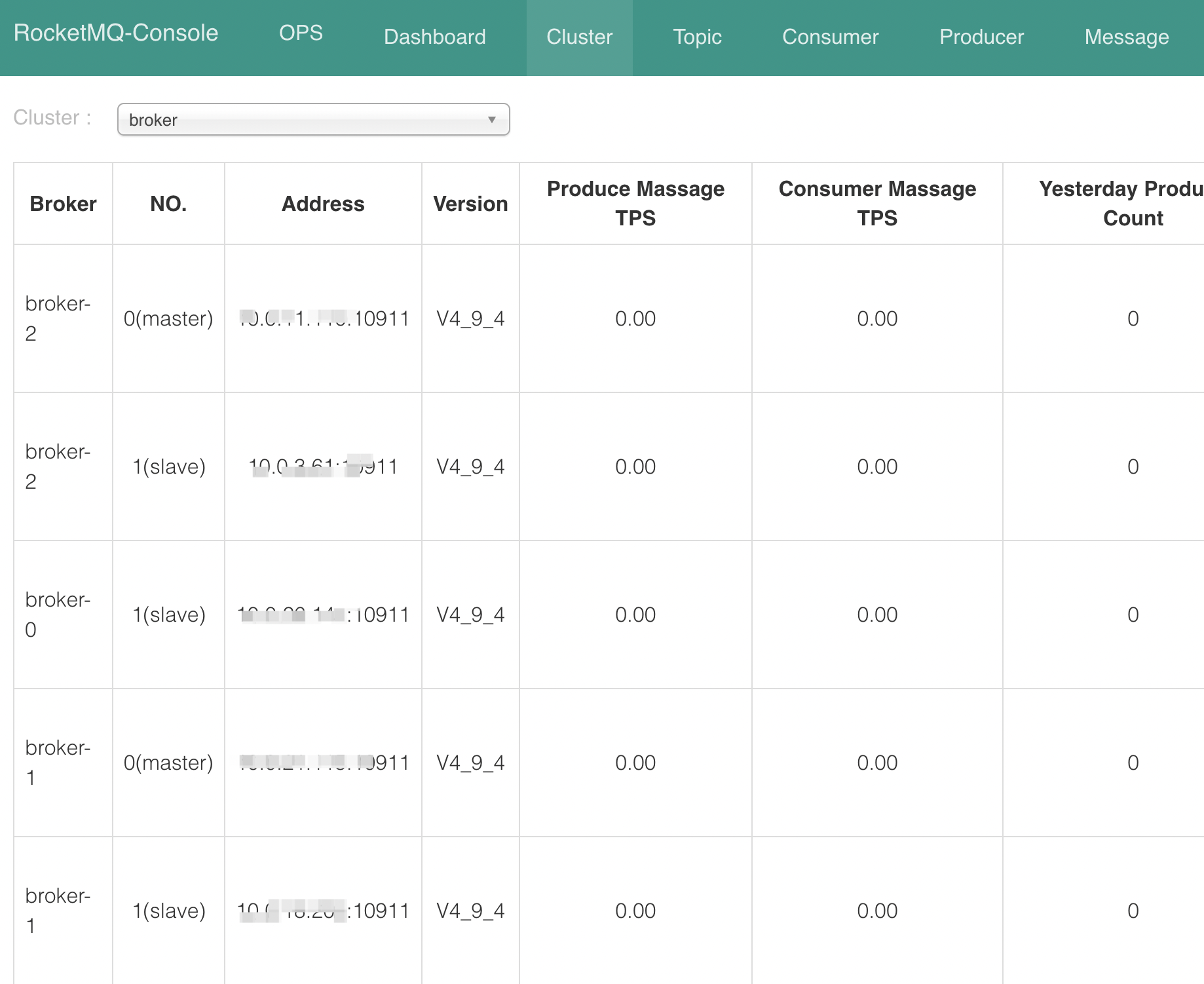Select broker-2 name in the master row
Viewport: 1204px width, 984px height.
tap(58, 318)
